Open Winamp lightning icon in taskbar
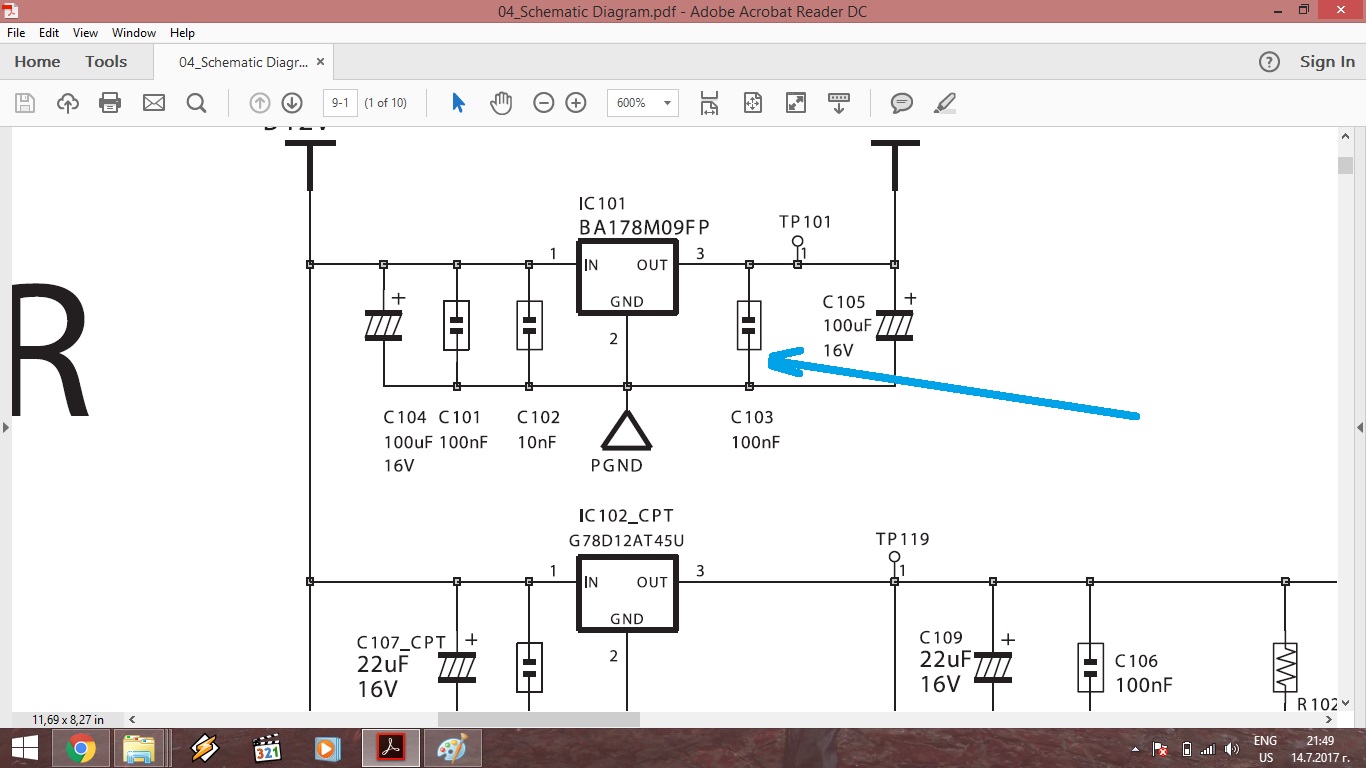The image size is (1366, 768). tap(205, 748)
